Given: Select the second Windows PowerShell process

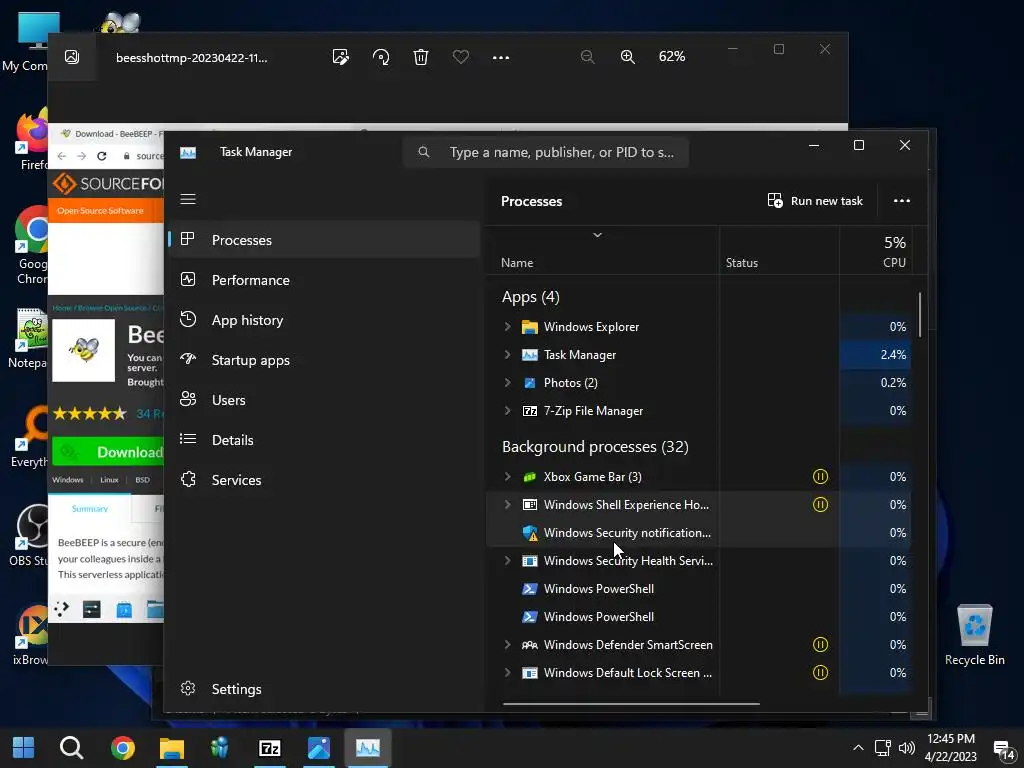Looking at the screenshot, I should click(699, 617).
